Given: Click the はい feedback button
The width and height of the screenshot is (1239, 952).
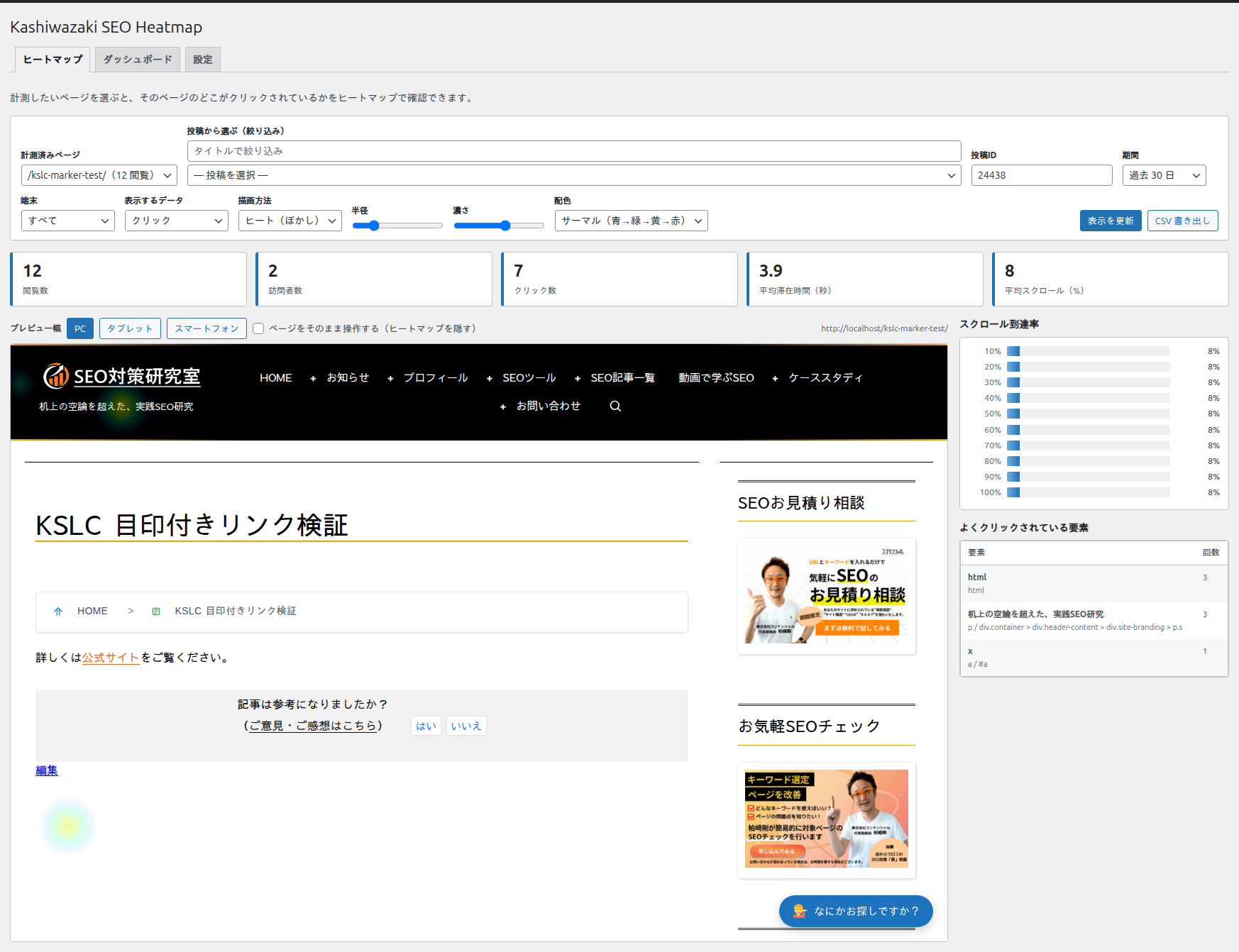Looking at the screenshot, I should 426,726.
